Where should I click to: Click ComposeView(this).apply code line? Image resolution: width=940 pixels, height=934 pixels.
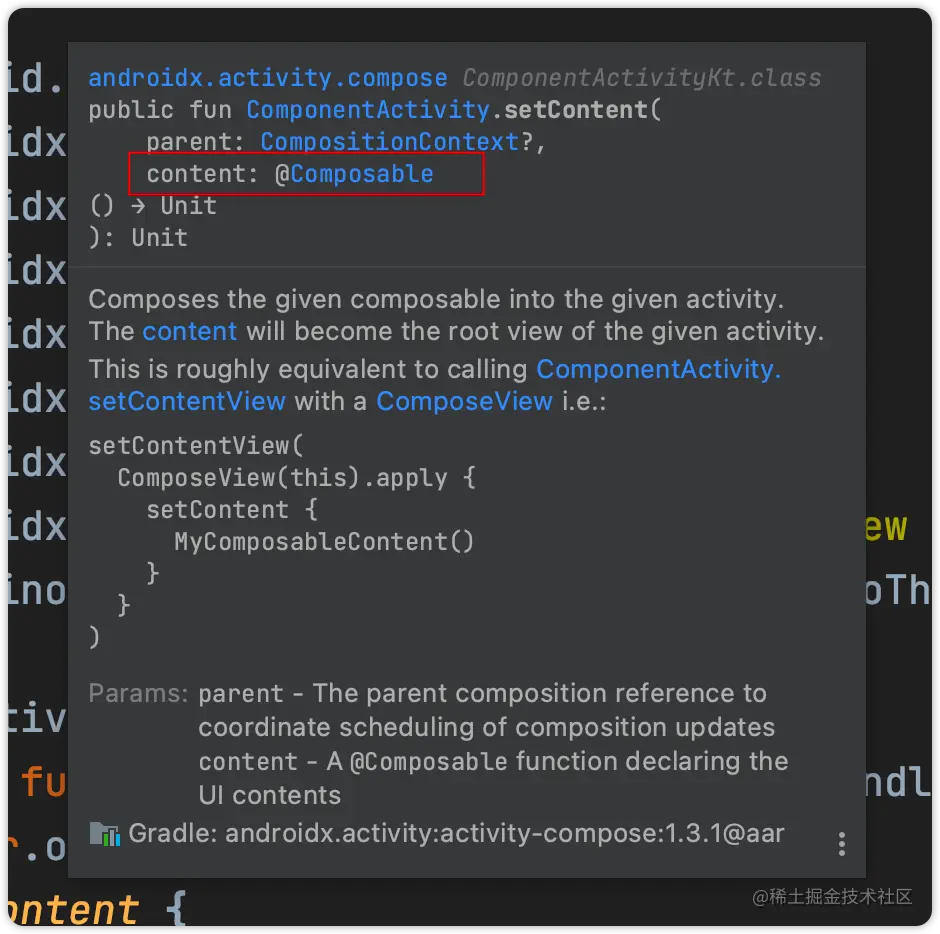pos(297,478)
